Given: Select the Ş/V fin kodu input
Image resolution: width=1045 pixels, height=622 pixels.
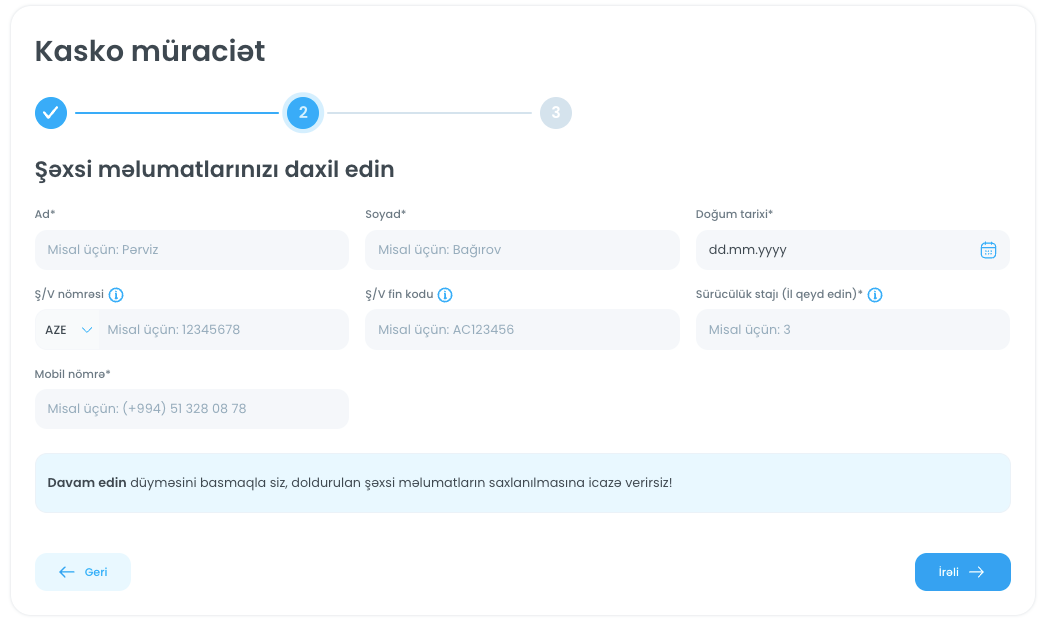Looking at the screenshot, I should coord(522,330).
